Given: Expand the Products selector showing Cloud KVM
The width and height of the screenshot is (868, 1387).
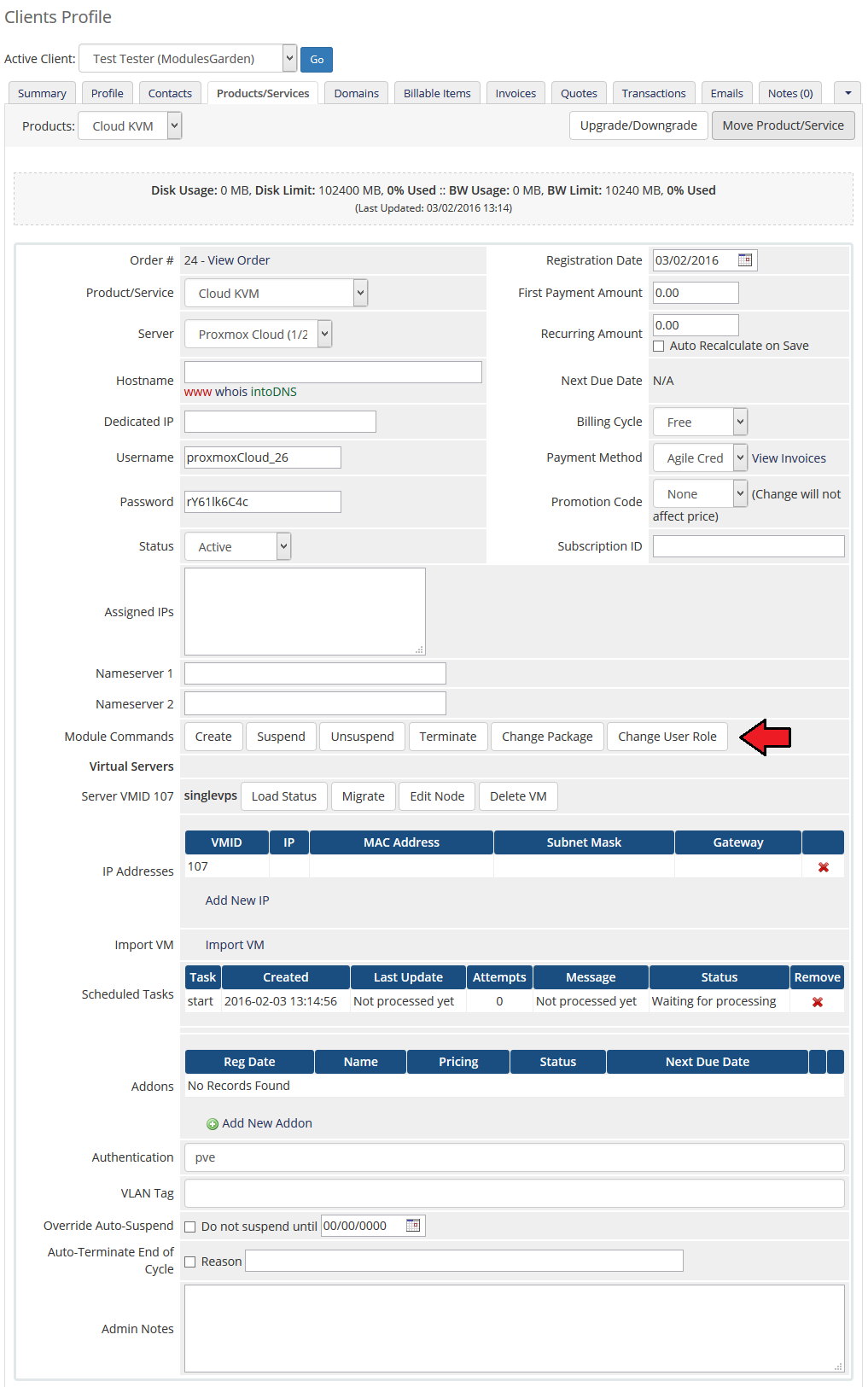Looking at the screenshot, I should pos(130,126).
